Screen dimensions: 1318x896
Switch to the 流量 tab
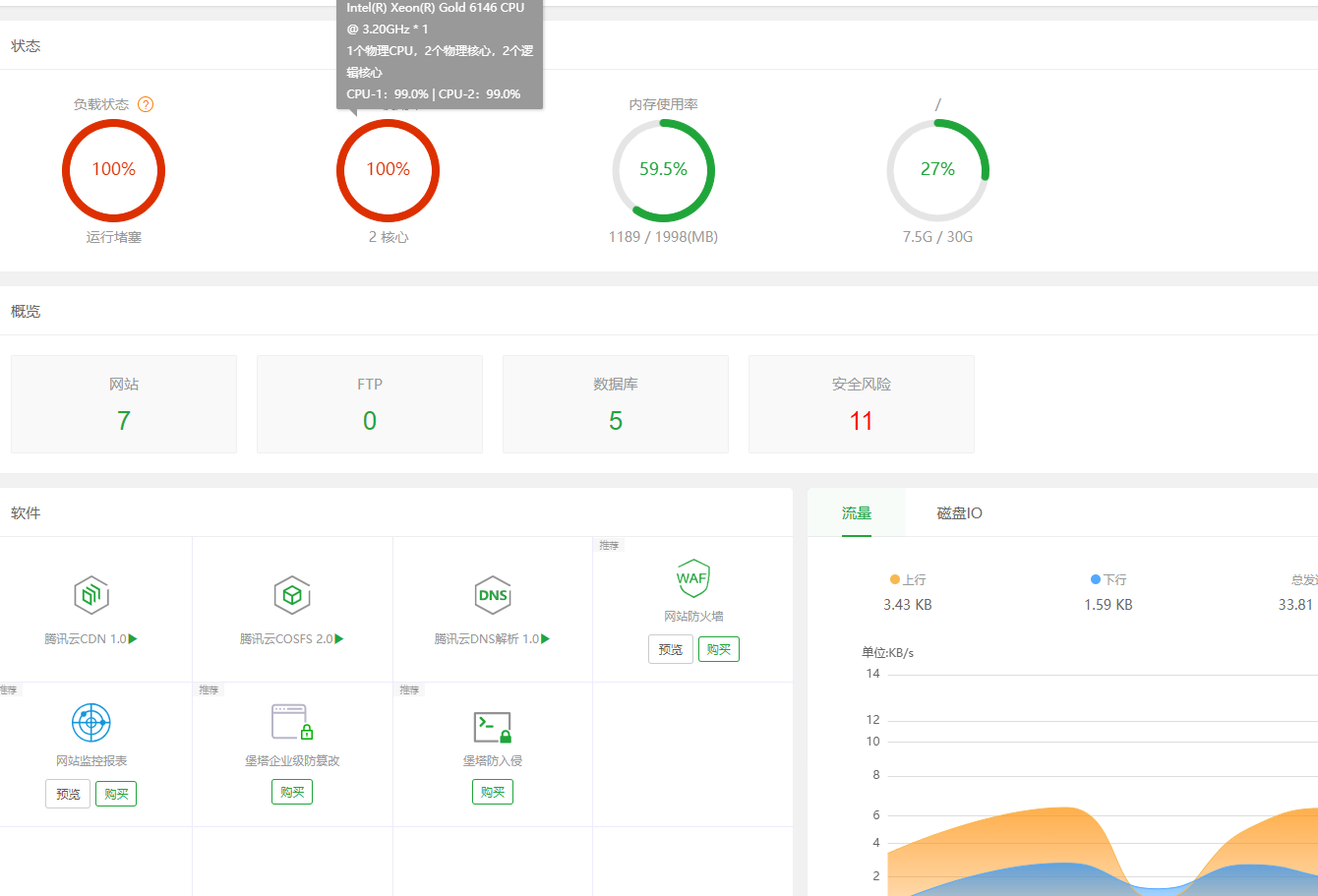pos(857,512)
